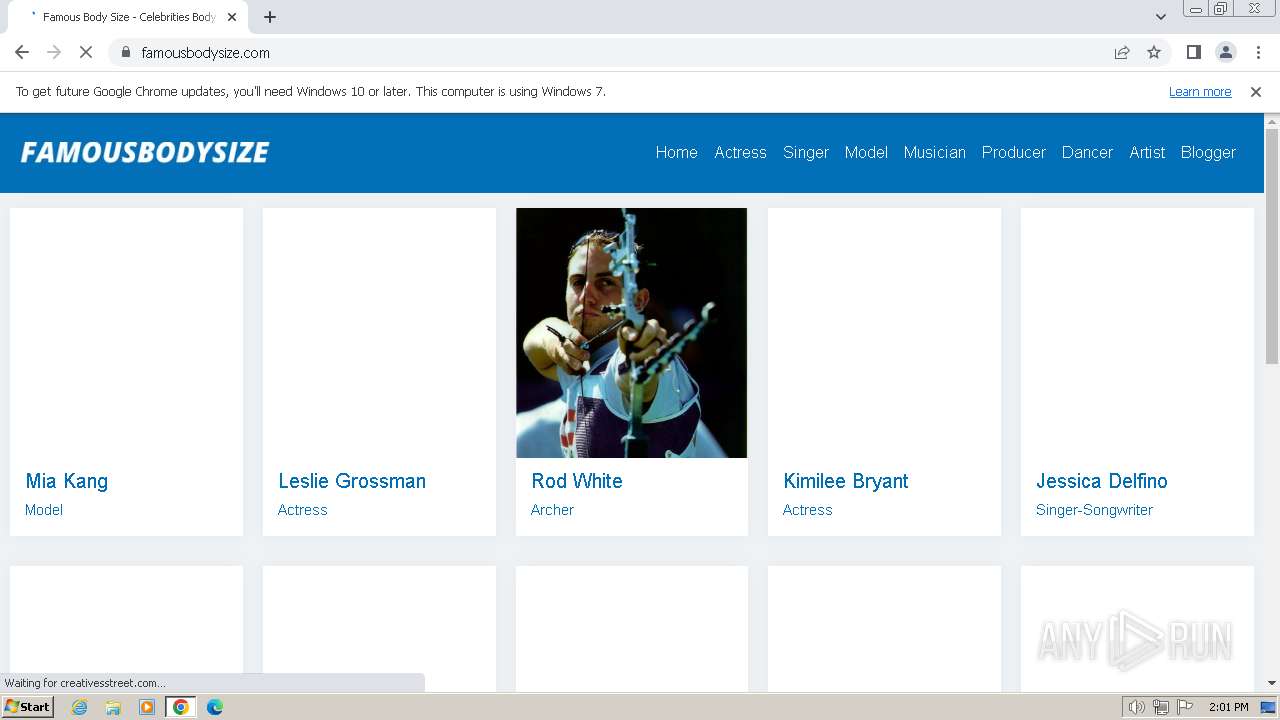
Task: Open Windows Explorer folder from taskbar
Action: point(113,707)
